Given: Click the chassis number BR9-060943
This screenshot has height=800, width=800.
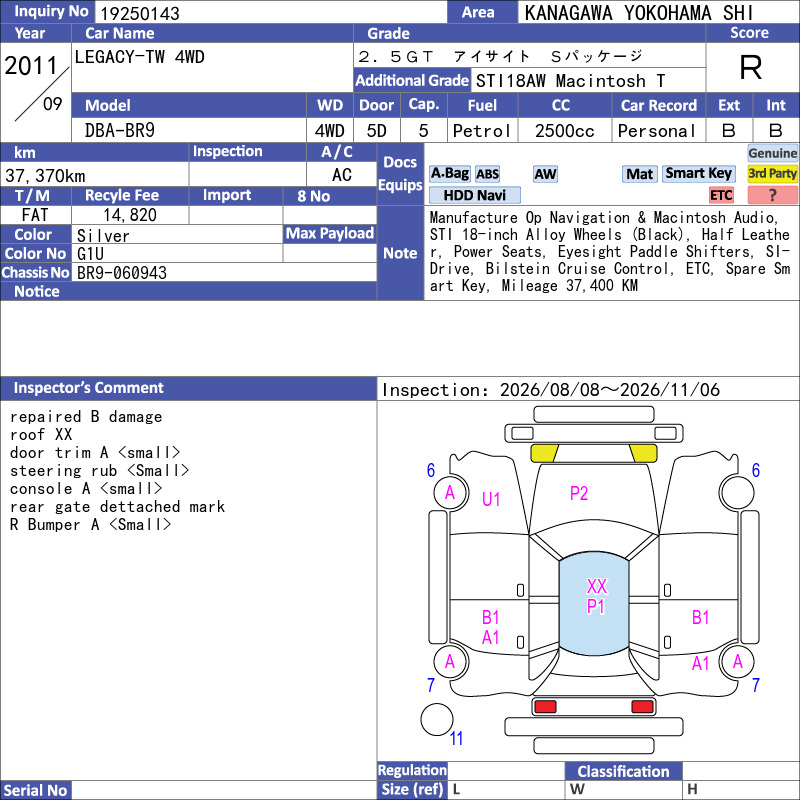Looking at the screenshot, I should point(121,273).
